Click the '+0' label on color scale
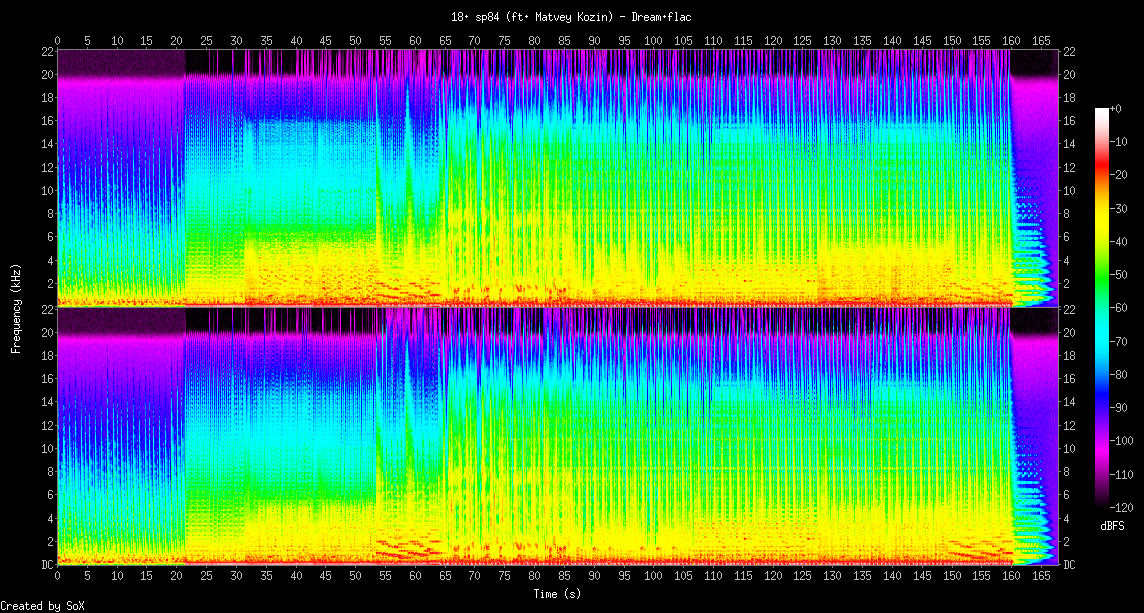1144x613 pixels. 1117,108
